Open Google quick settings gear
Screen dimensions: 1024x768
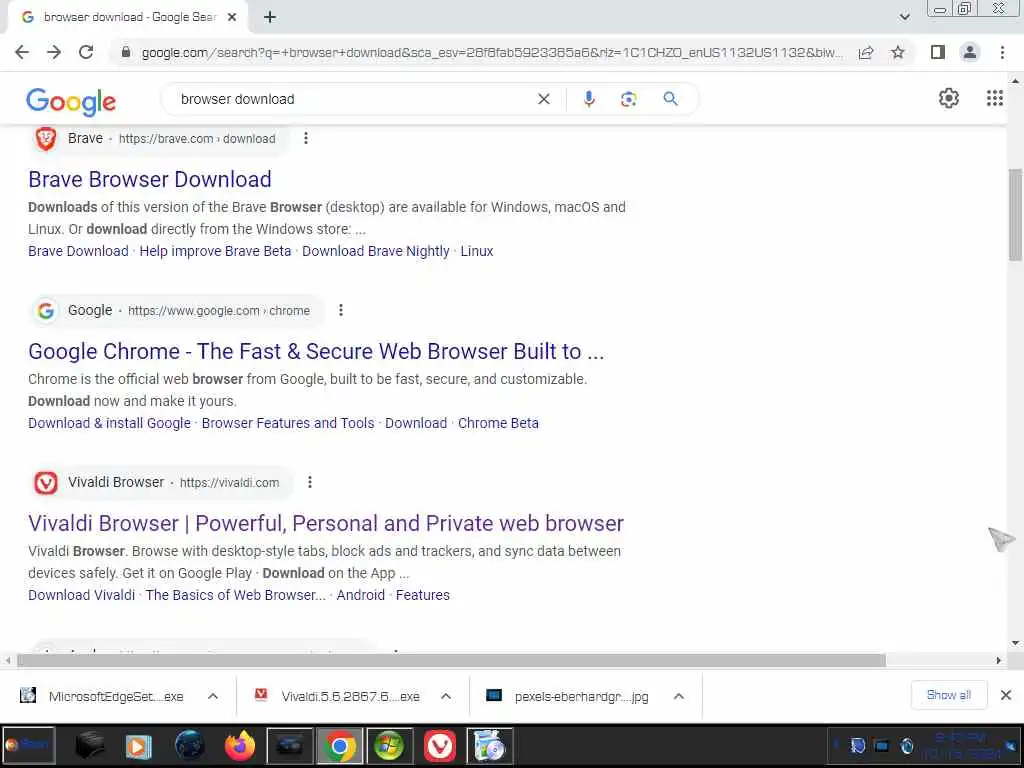click(x=949, y=98)
